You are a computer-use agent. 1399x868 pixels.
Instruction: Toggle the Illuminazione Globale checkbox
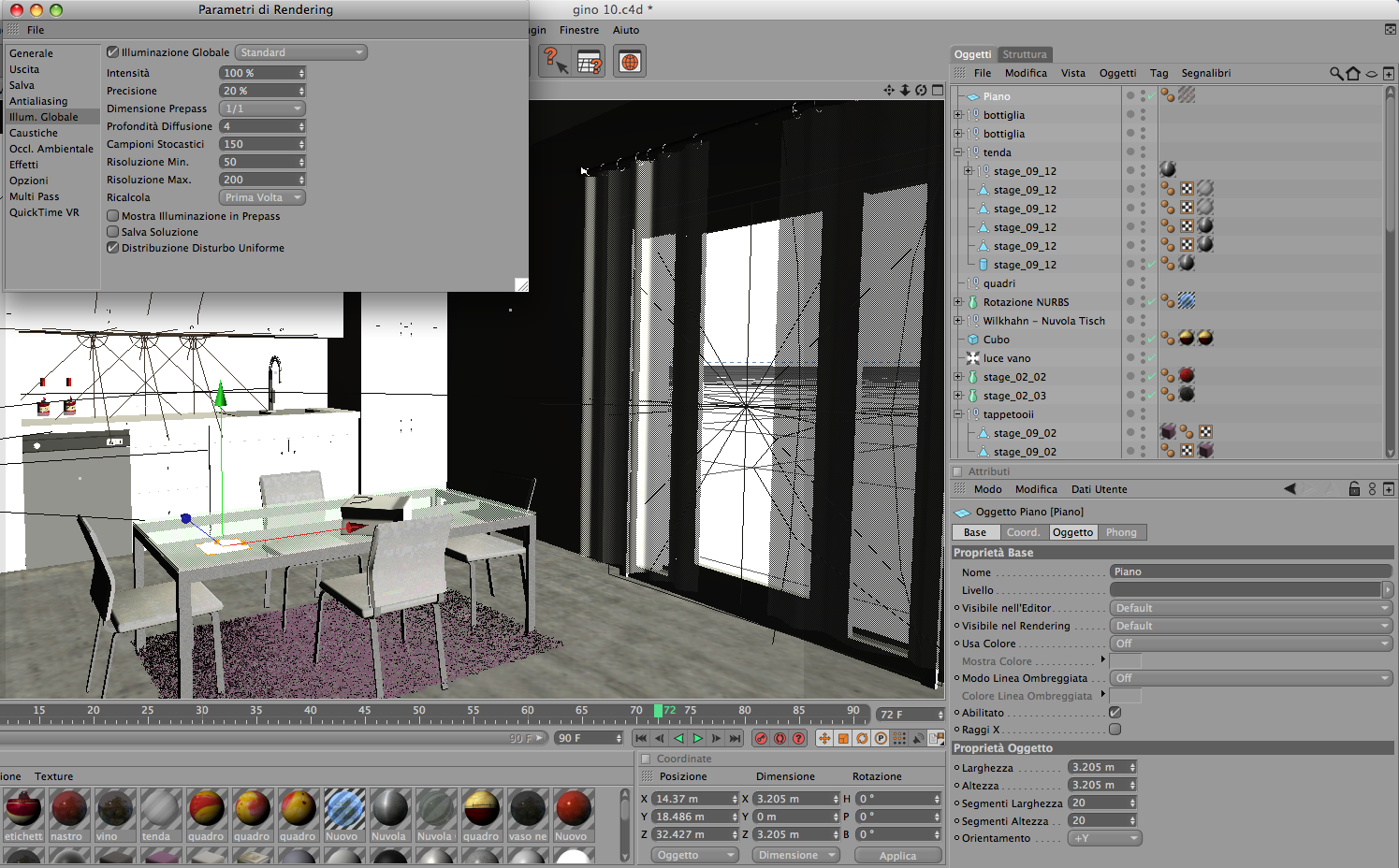point(112,52)
